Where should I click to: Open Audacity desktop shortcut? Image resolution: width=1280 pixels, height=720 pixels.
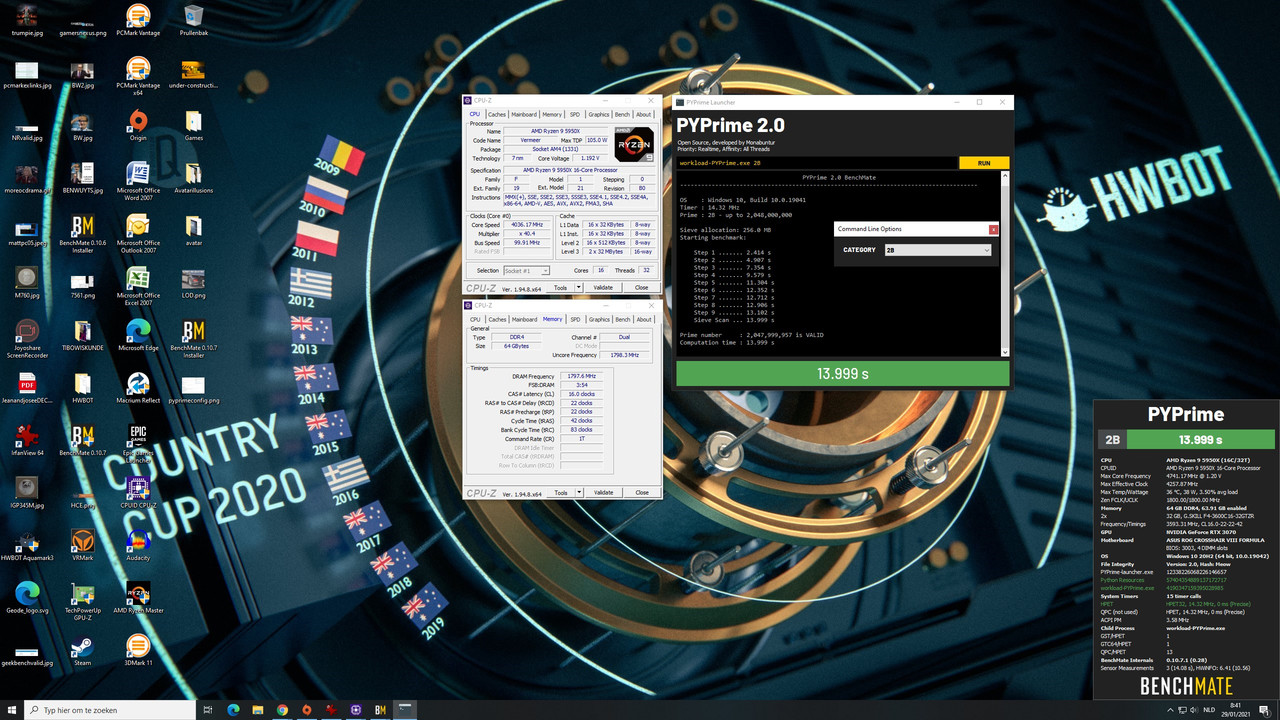(x=138, y=545)
